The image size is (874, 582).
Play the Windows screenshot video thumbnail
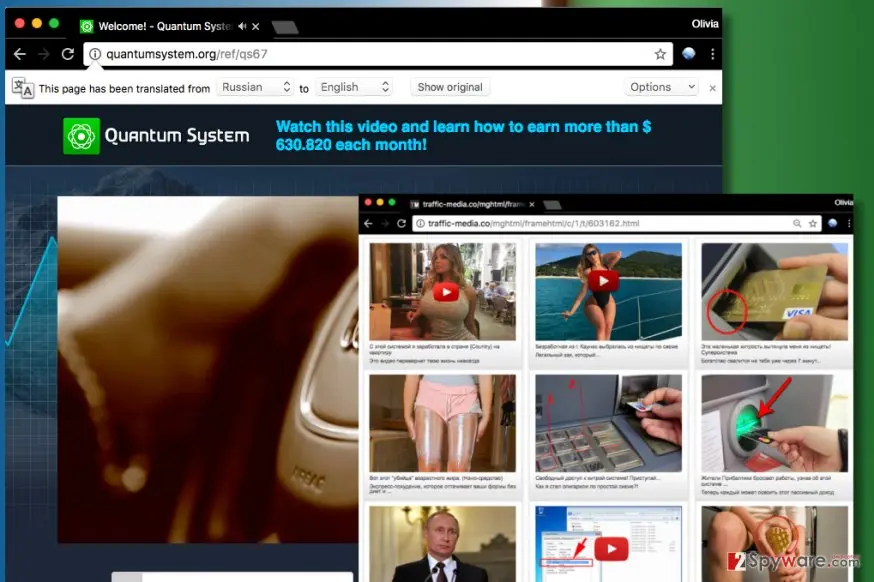[x=610, y=549]
